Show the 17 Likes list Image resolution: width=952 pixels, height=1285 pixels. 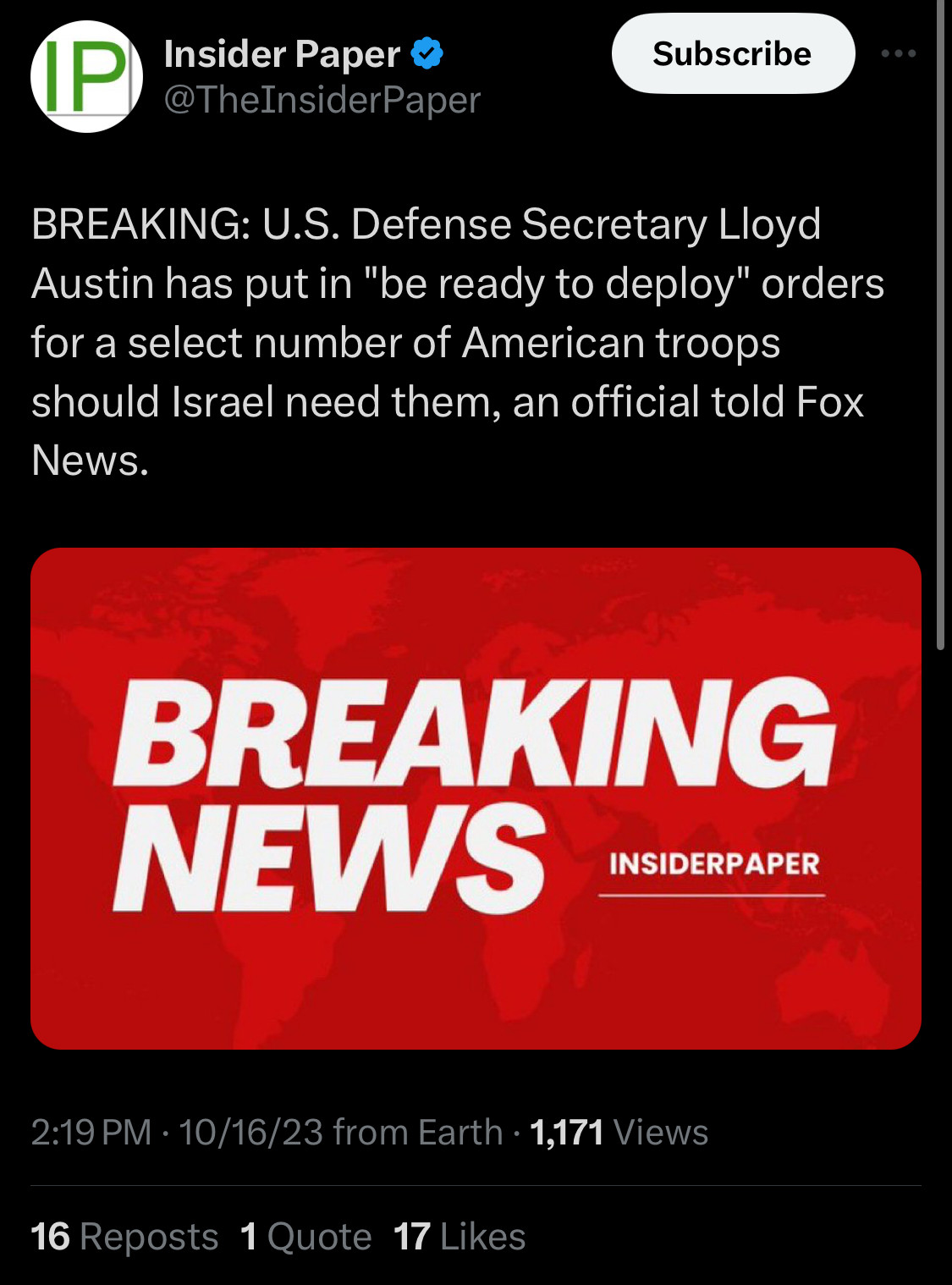(x=459, y=1237)
